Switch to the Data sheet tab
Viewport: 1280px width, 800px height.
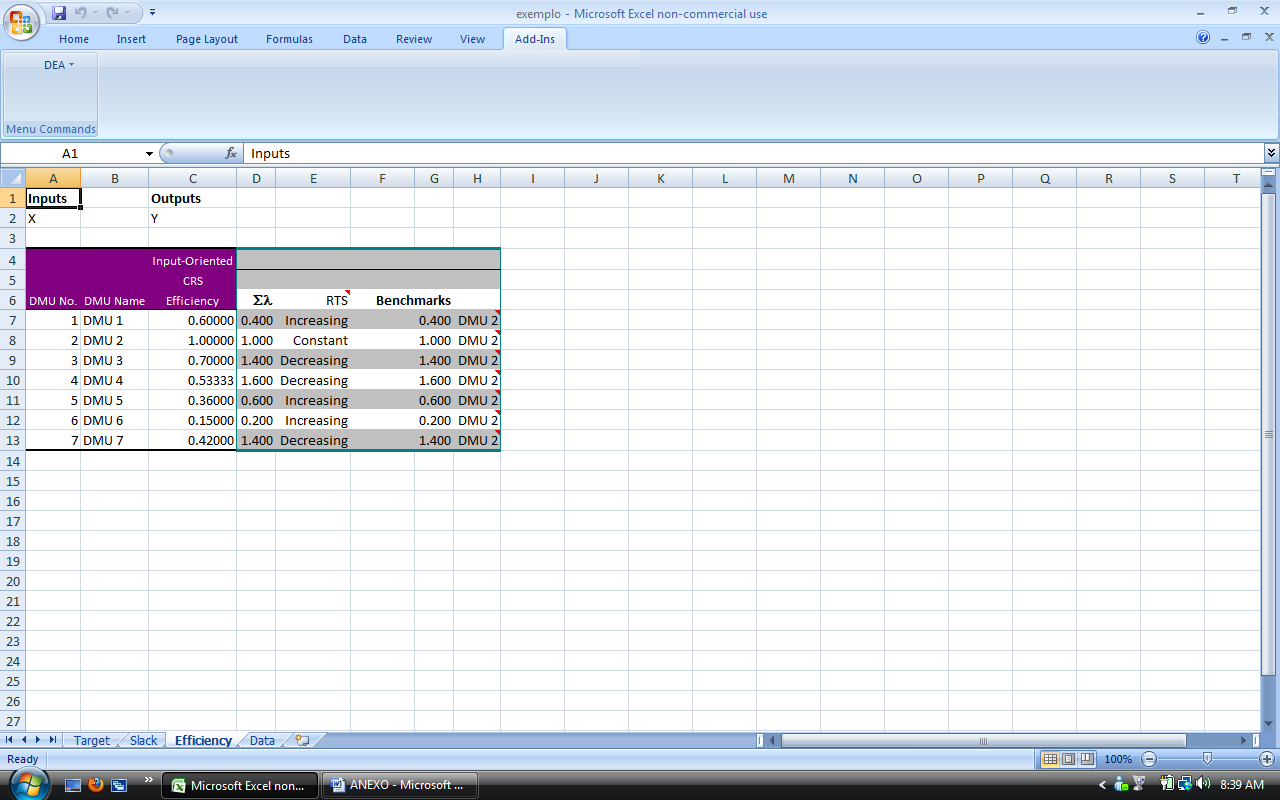click(x=262, y=741)
